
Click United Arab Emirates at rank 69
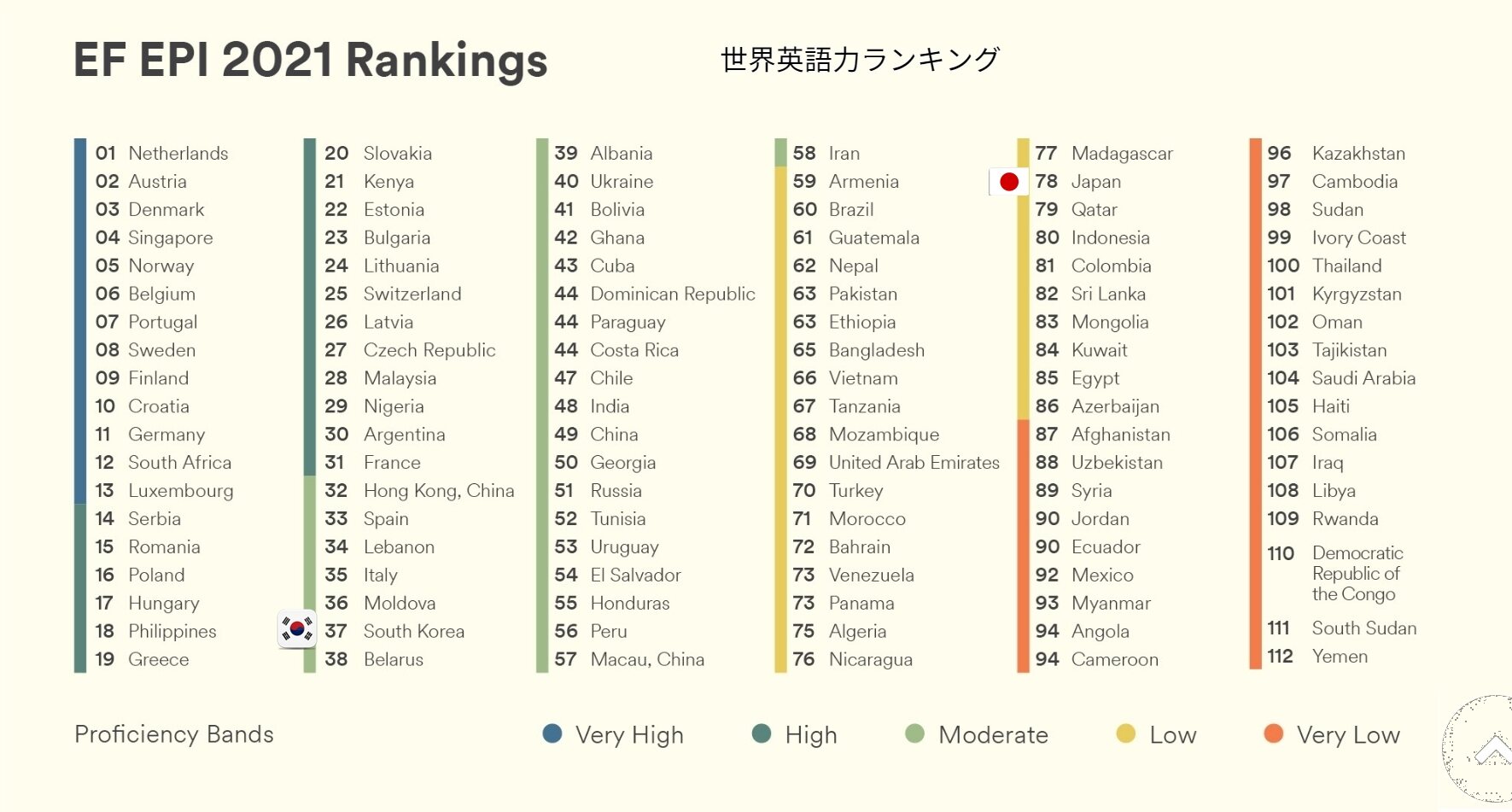click(x=914, y=463)
